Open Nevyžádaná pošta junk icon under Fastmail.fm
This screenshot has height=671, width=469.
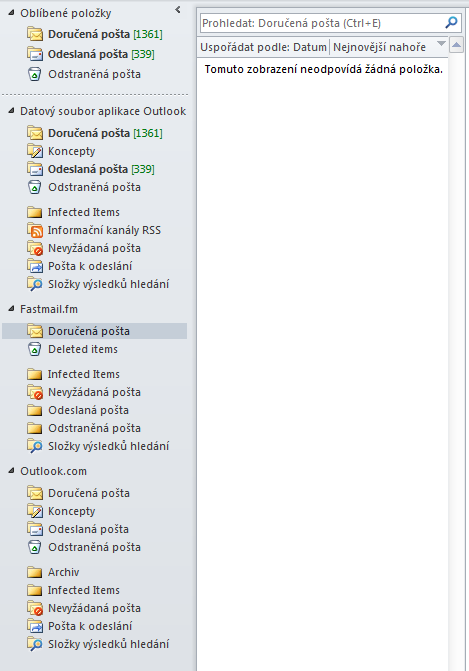[x=35, y=392]
